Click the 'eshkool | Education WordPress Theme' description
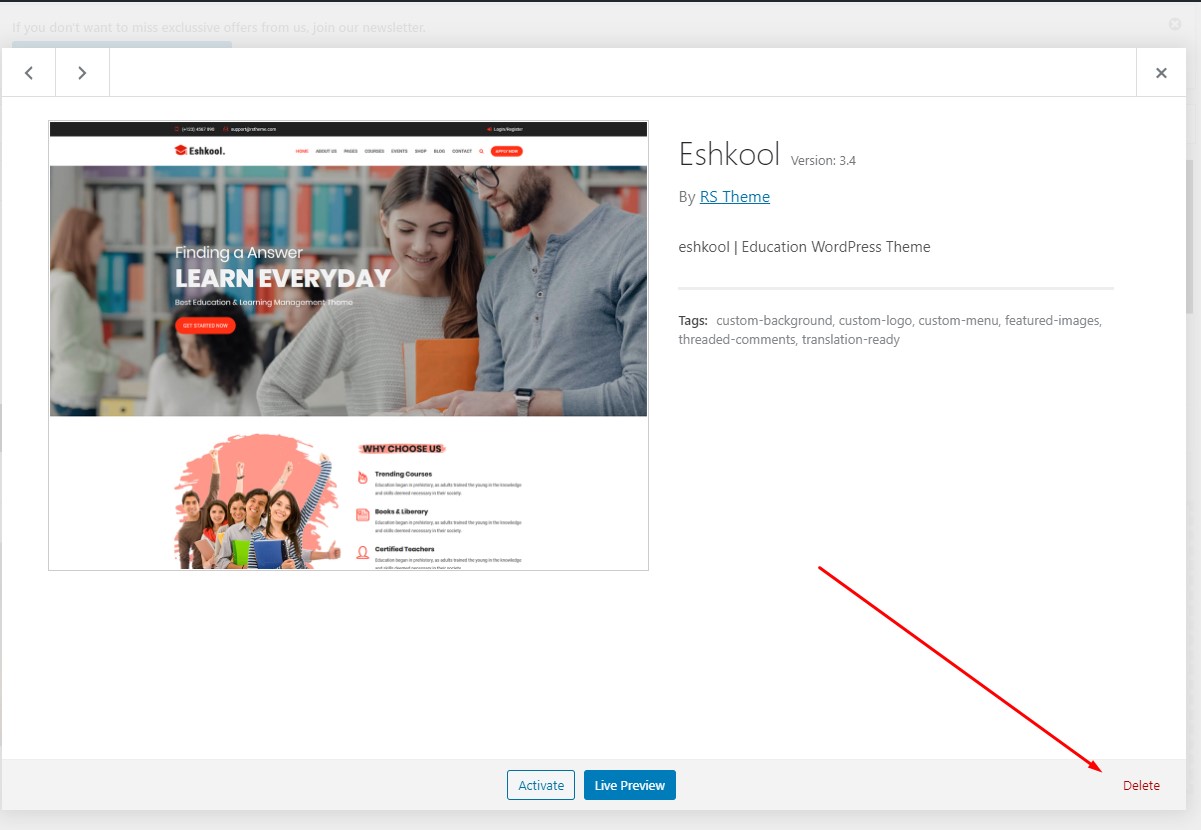 [x=804, y=247]
